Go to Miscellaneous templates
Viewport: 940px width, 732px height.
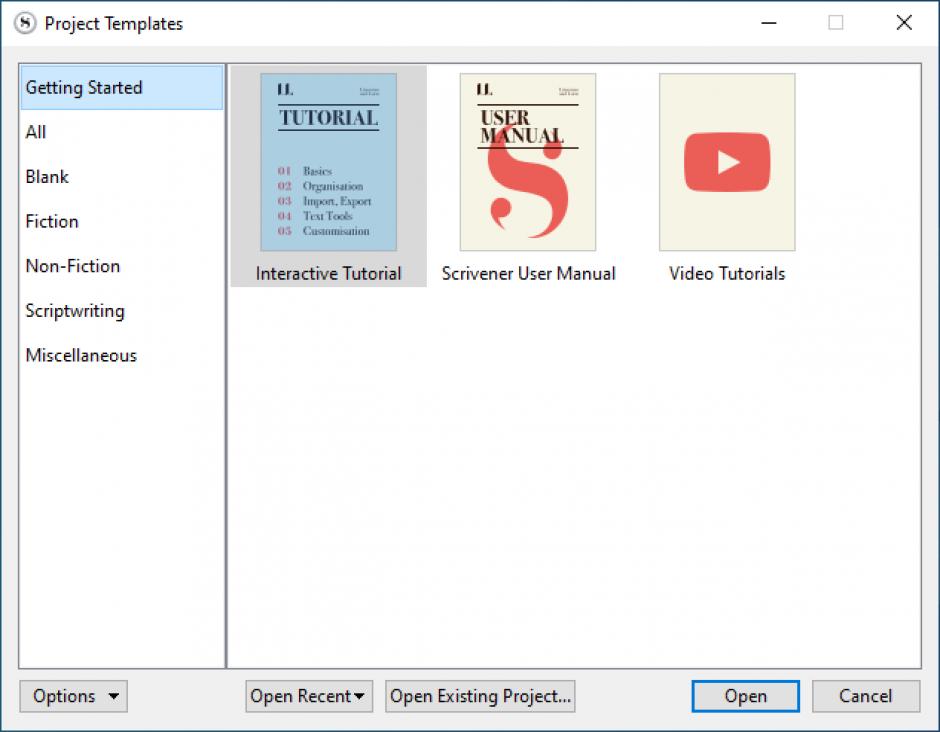pyautogui.click(x=81, y=356)
